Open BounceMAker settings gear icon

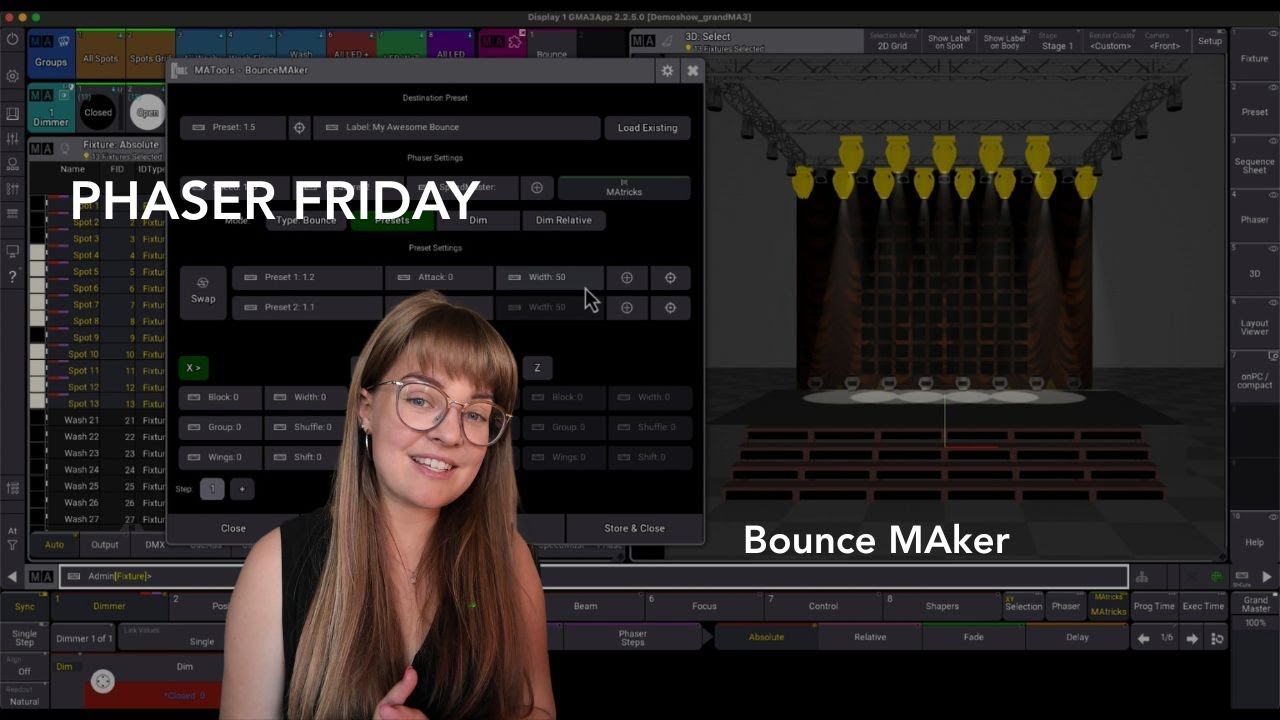667,71
